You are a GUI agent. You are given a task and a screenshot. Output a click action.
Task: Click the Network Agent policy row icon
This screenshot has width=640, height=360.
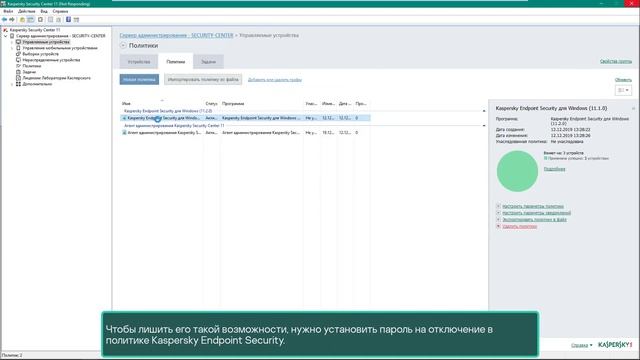coord(124,133)
